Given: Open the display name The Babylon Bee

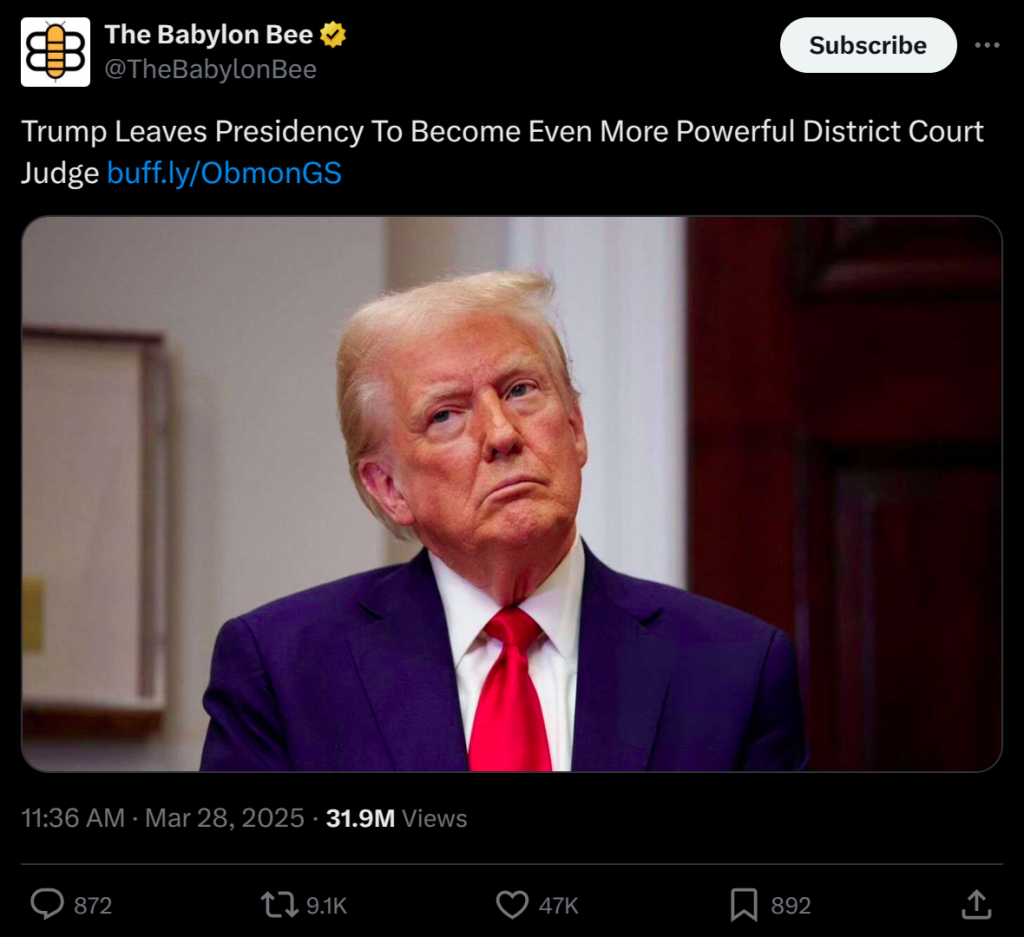Looking at the screenshot, I should click(209, 33).
